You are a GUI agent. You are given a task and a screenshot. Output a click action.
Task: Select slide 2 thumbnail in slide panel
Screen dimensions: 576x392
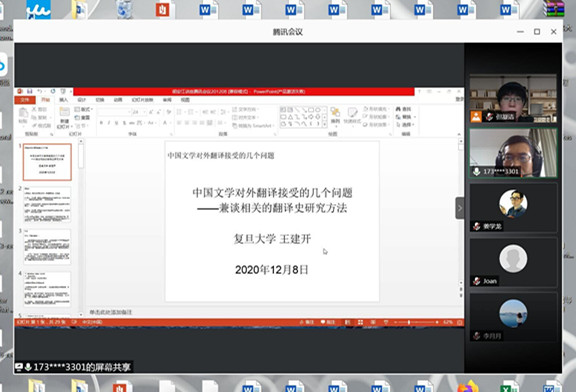point(47,204)
